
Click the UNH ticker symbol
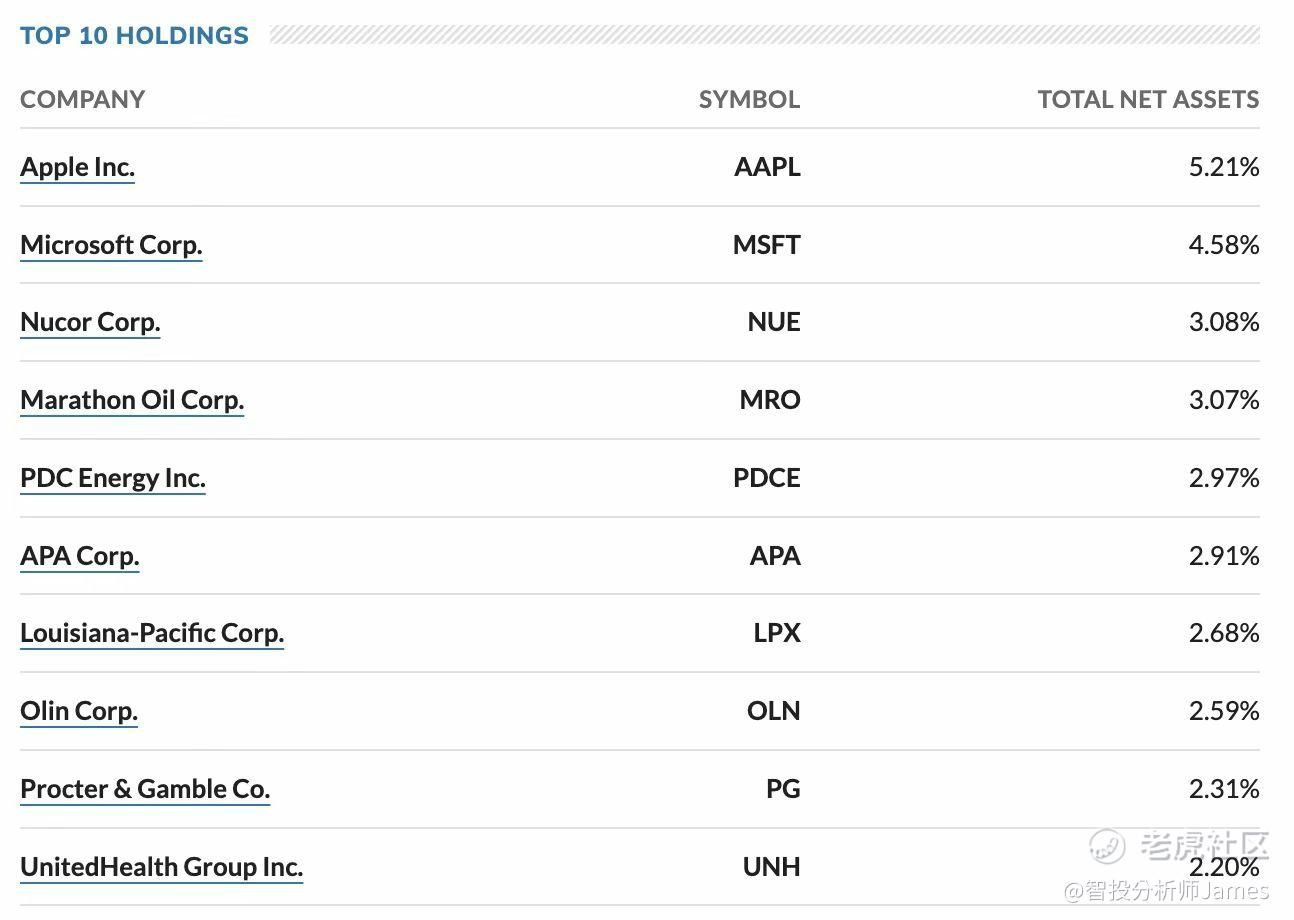[771, 867]
